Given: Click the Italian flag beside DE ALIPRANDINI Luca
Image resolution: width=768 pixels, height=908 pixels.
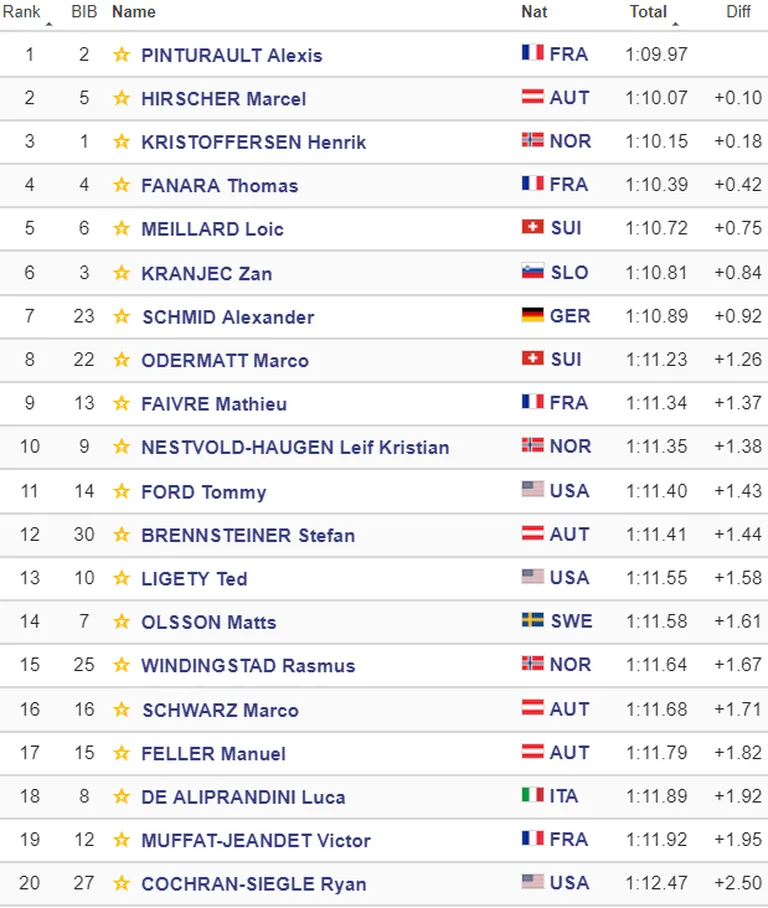Looking at the screenshot, I should point(533,795).
